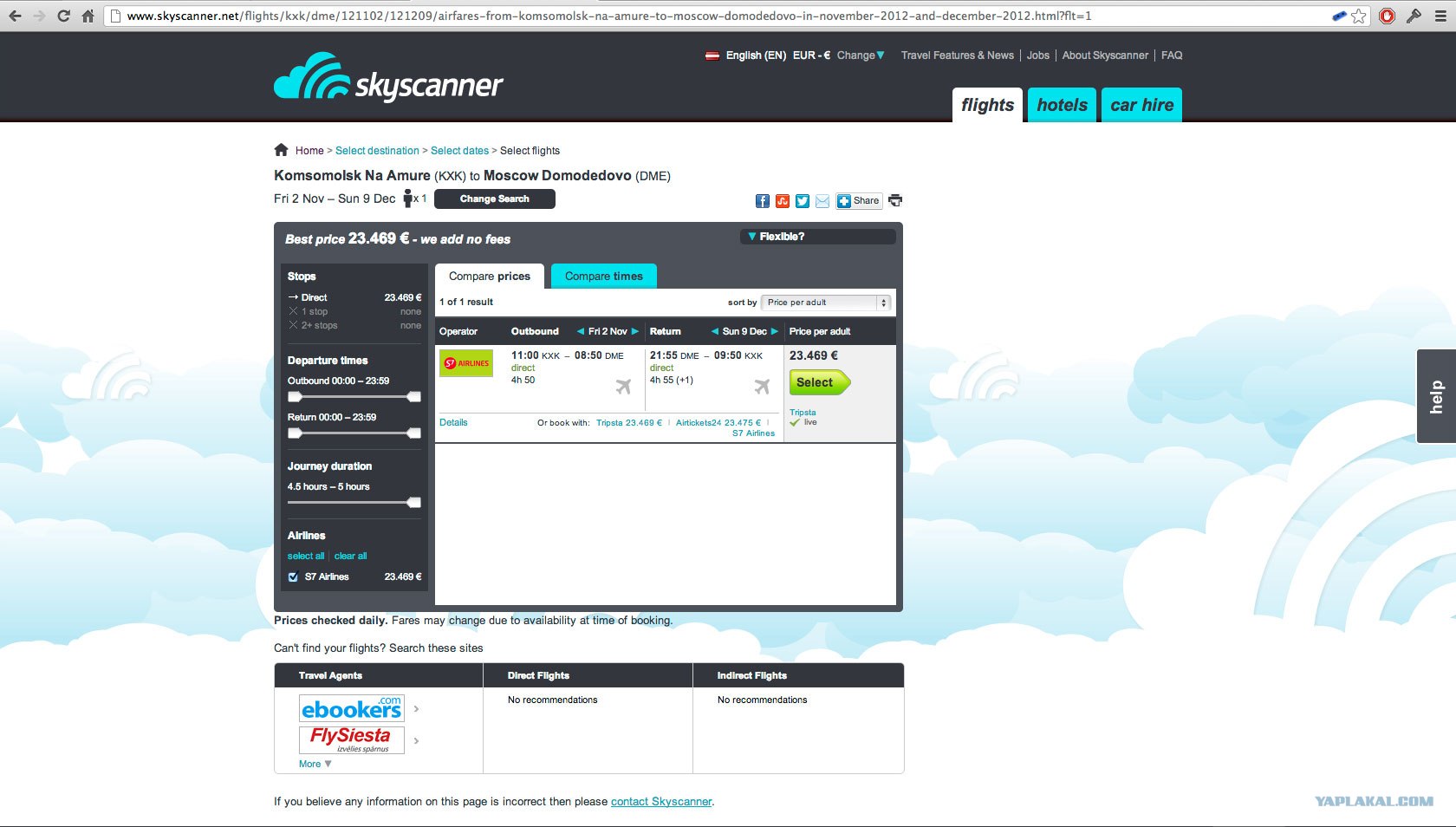Click the green Select button
Image resolution: width=1456 pixels, height=827 pixels.
tap(819, 382)
